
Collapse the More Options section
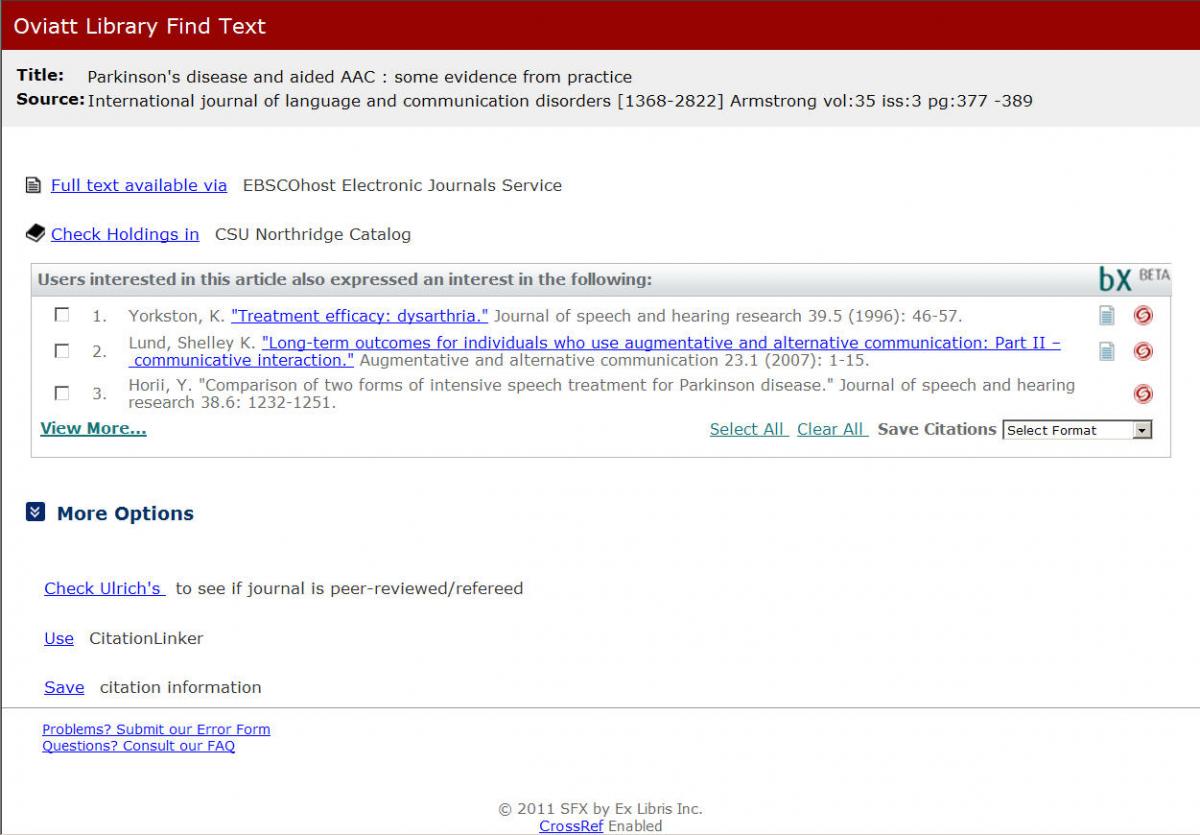coord(35,512)
